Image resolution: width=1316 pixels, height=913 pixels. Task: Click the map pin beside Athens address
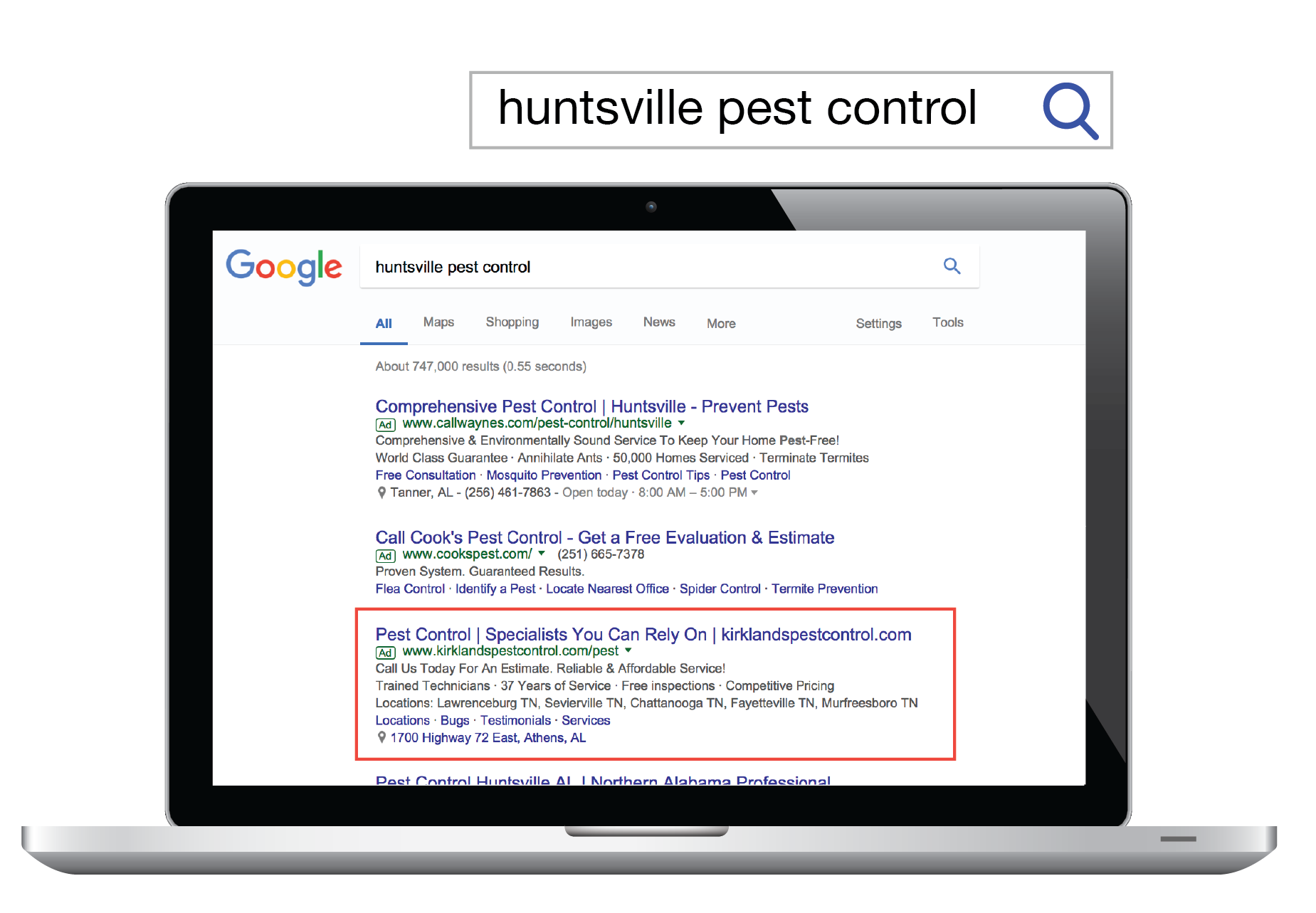[381, 738]
